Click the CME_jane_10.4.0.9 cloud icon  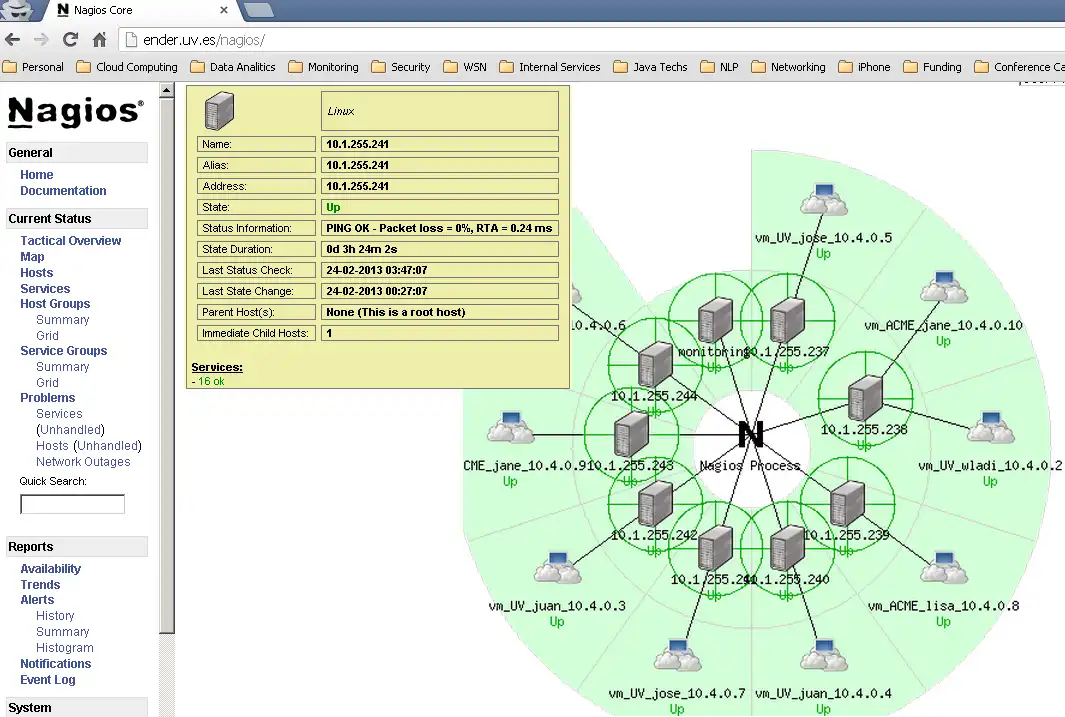tap(511, 428)
